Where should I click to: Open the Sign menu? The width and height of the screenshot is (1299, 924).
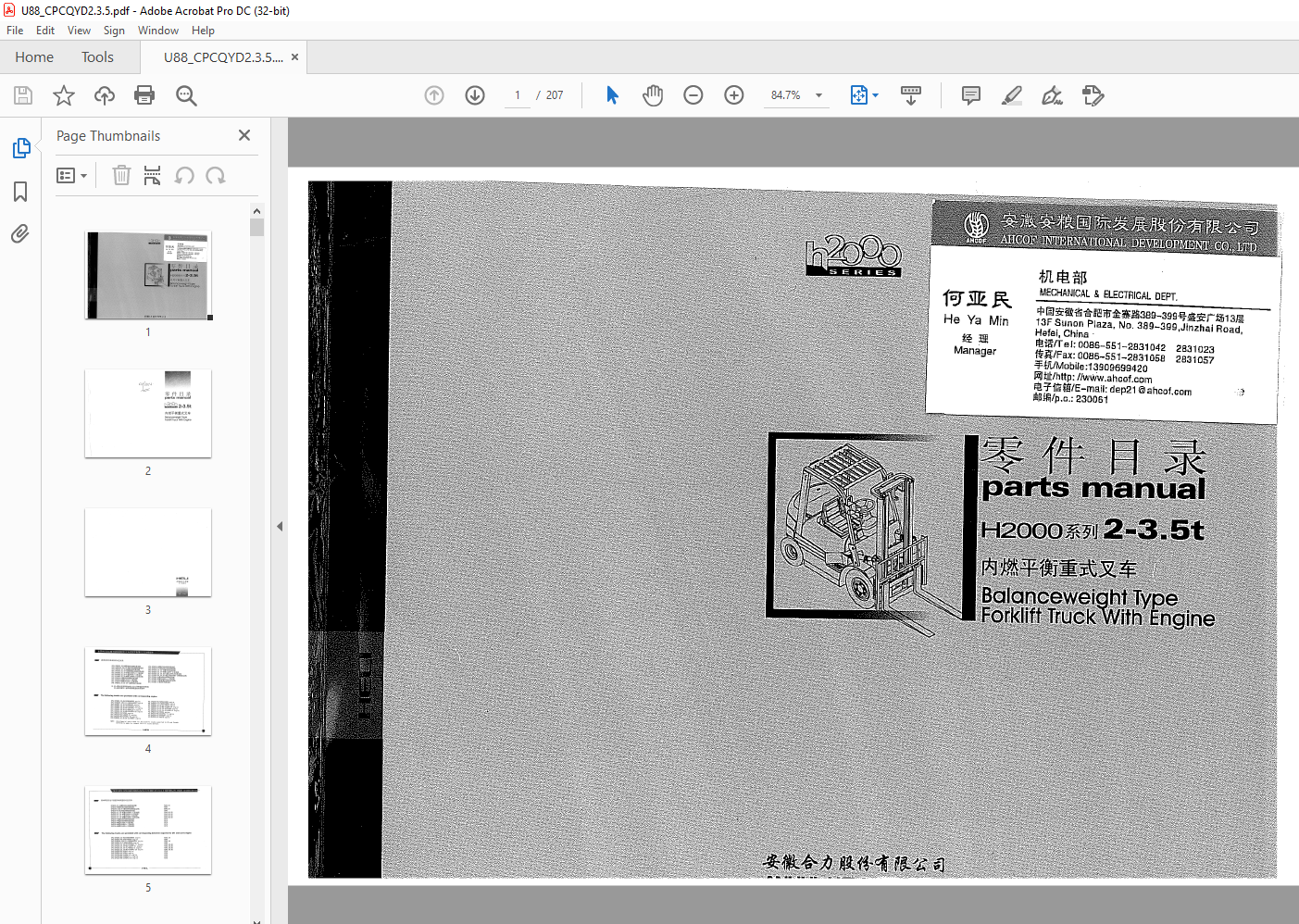point(114,31)
